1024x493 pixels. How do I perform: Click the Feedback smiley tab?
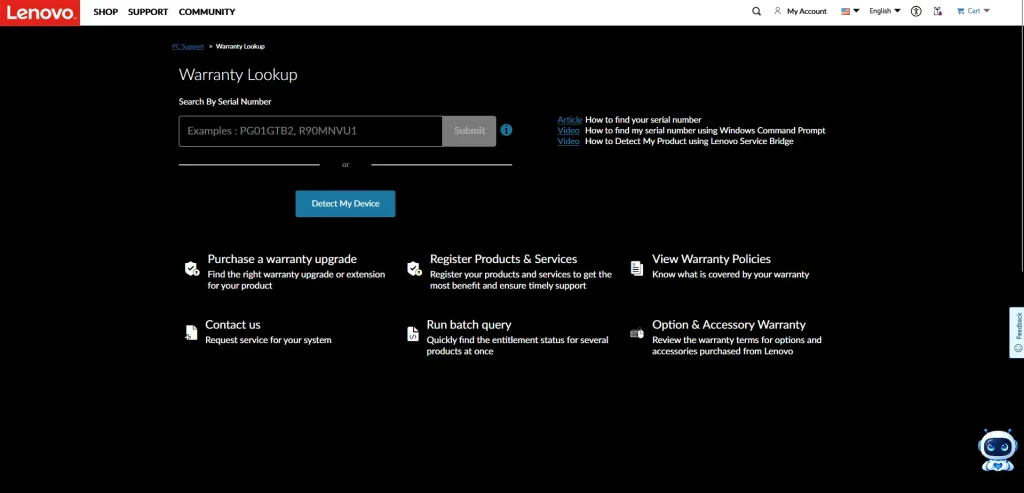click(x=1017, y=332)
